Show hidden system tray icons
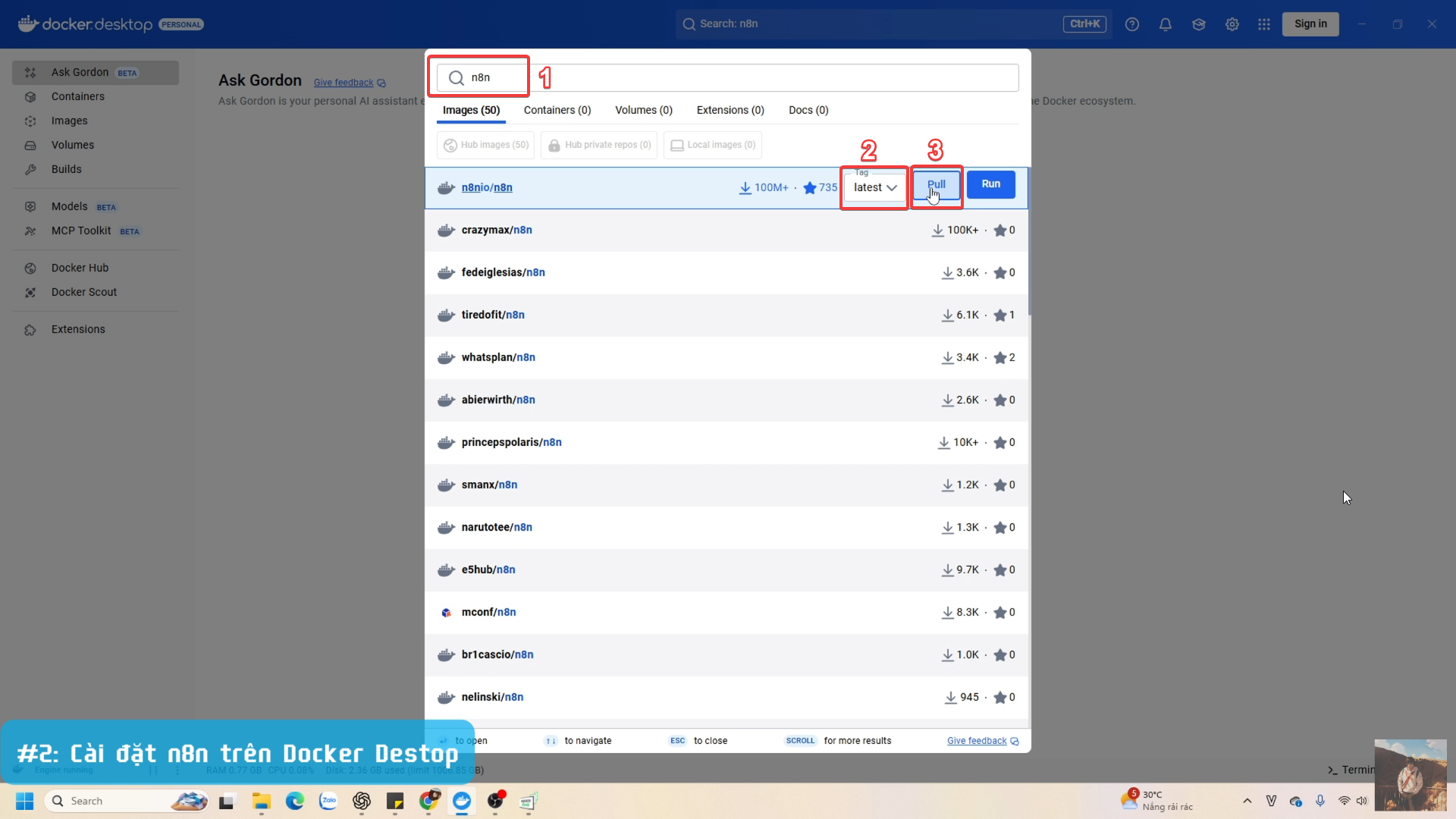This screenshot has width=1456, height=819. (x=1247, y=801)
